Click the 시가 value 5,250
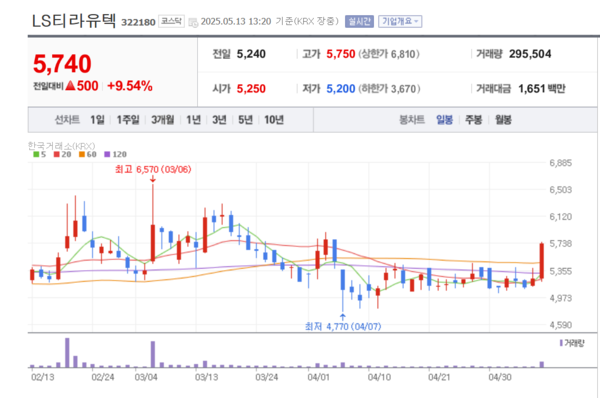 tap(251, 89)
